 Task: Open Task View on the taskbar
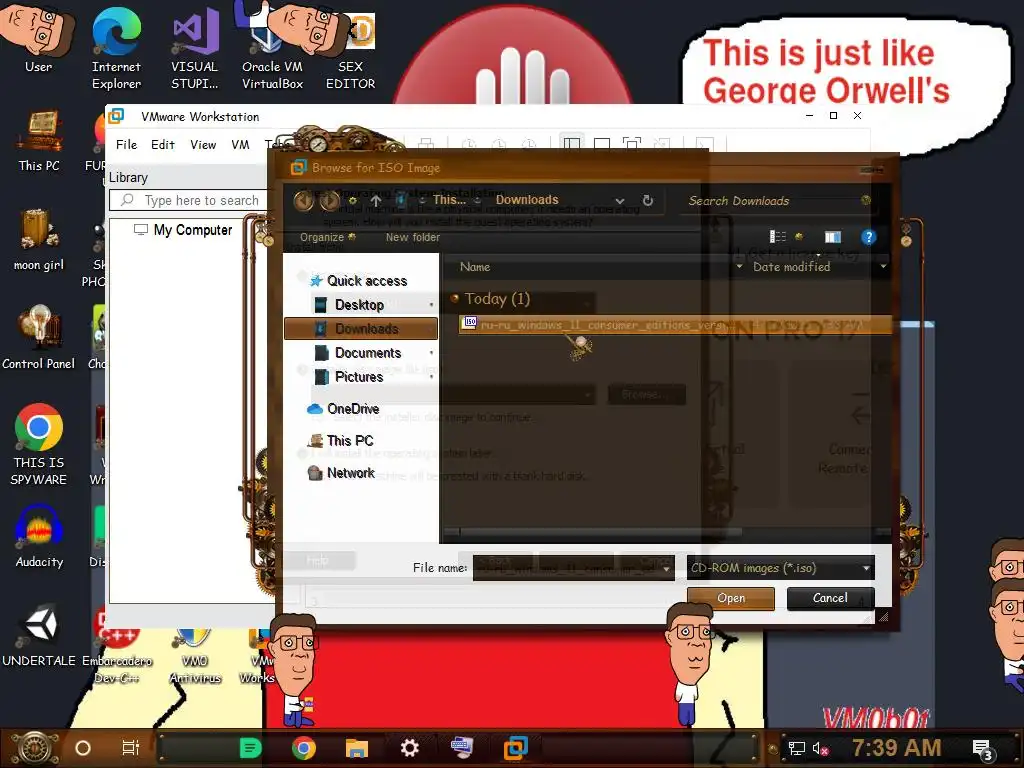click(x=131, y=748)
